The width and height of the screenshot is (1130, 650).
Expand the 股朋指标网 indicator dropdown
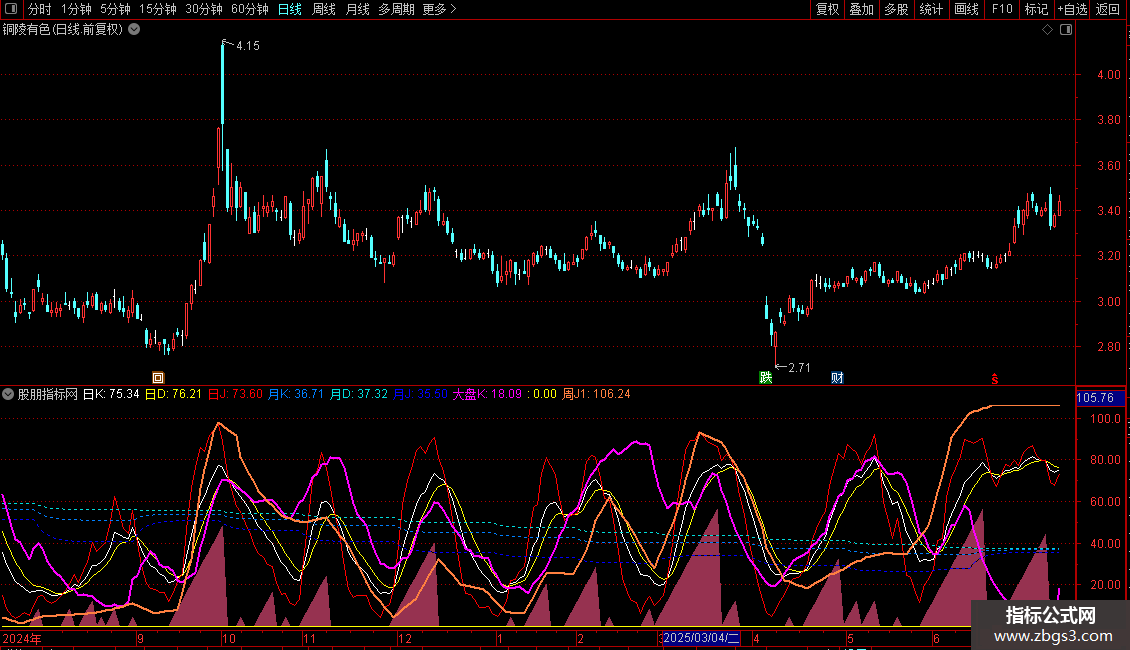point(8,394)
